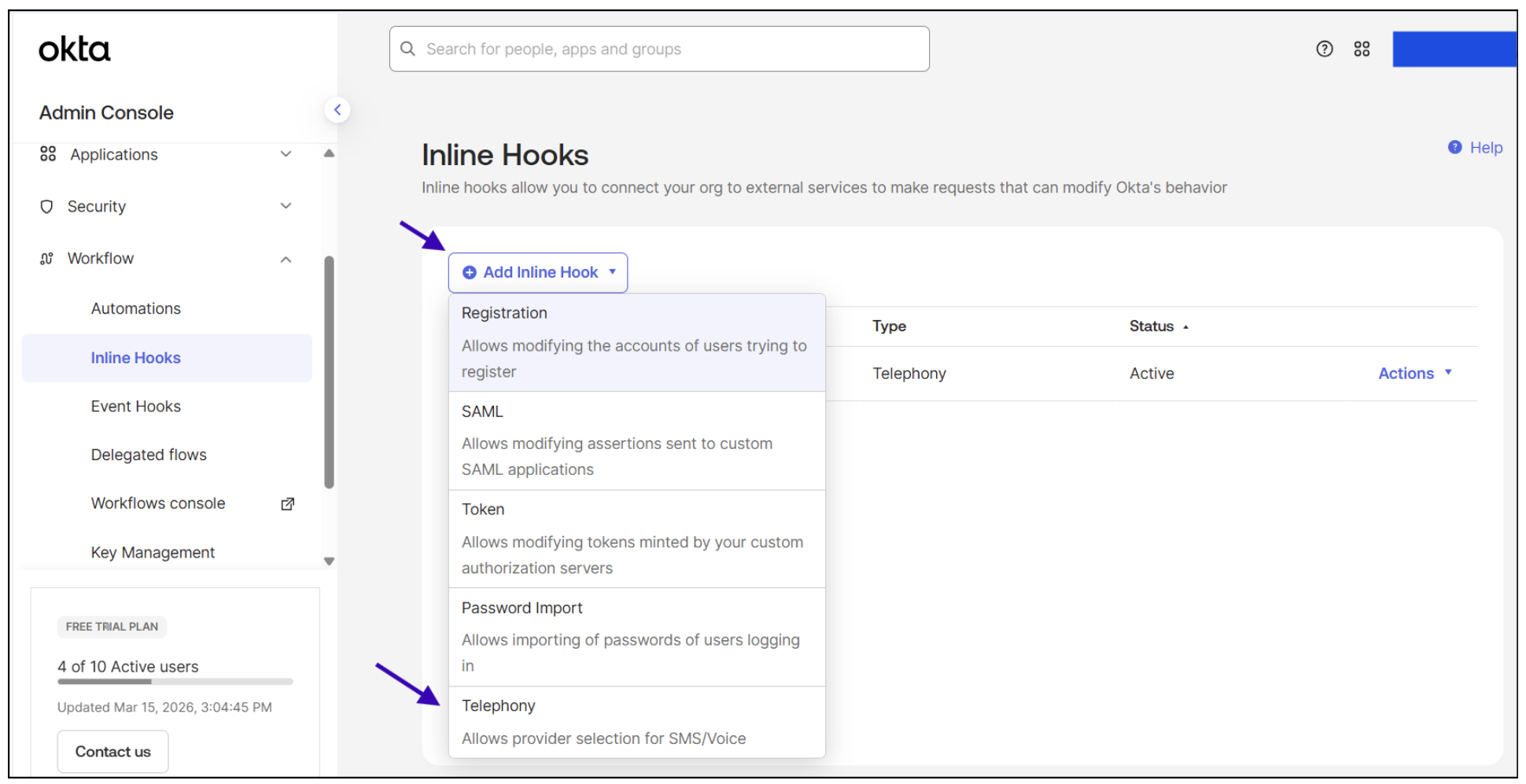Focus the people, apps and groups search field
This screenshot has width=1526, height=784.
point(659,49)
